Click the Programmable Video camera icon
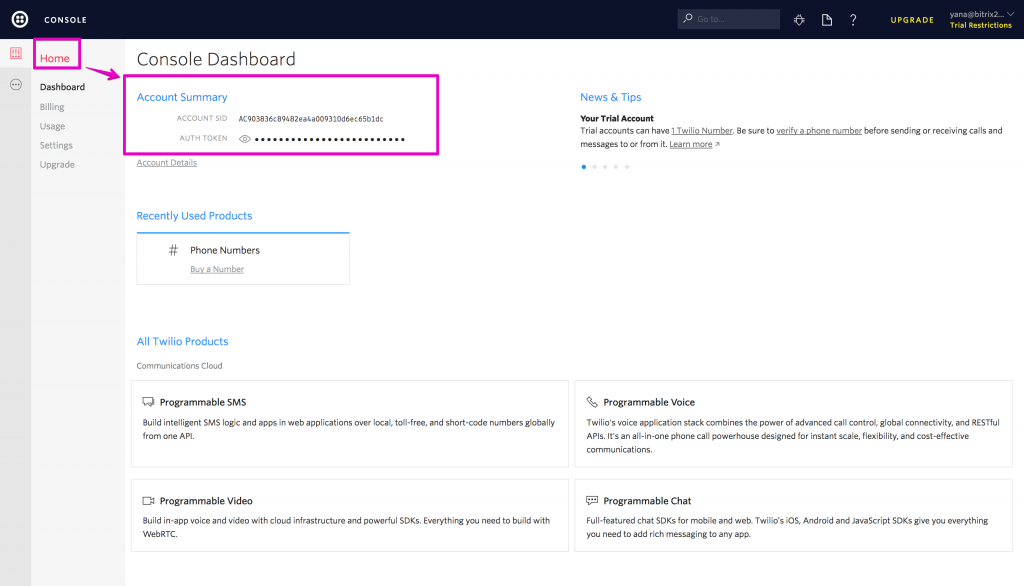 click(x=148, y=500)
